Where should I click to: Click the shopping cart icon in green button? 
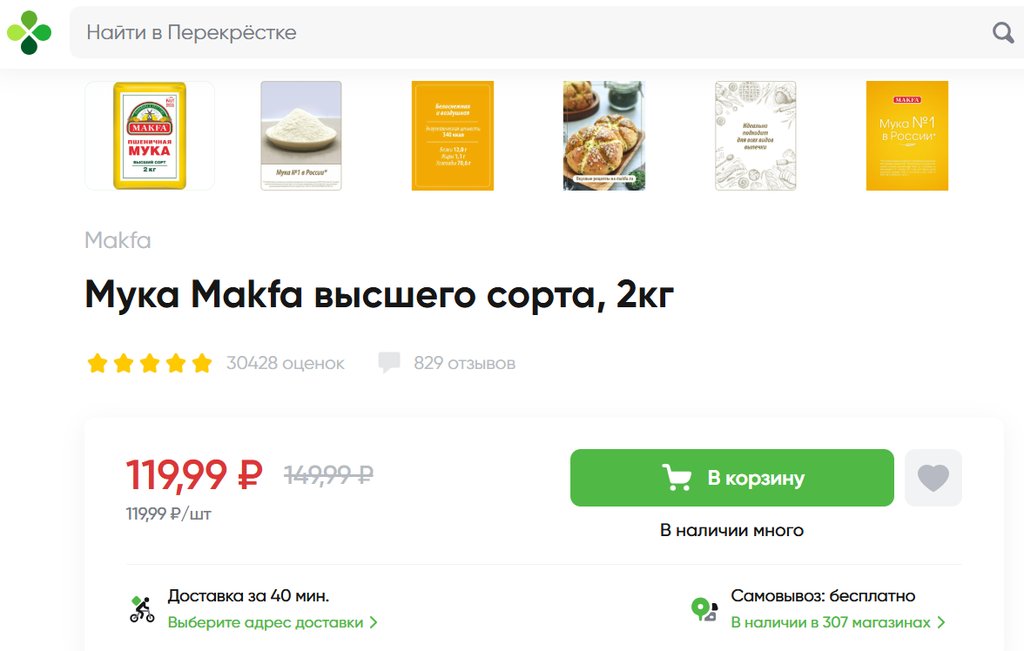pos(676,477)
